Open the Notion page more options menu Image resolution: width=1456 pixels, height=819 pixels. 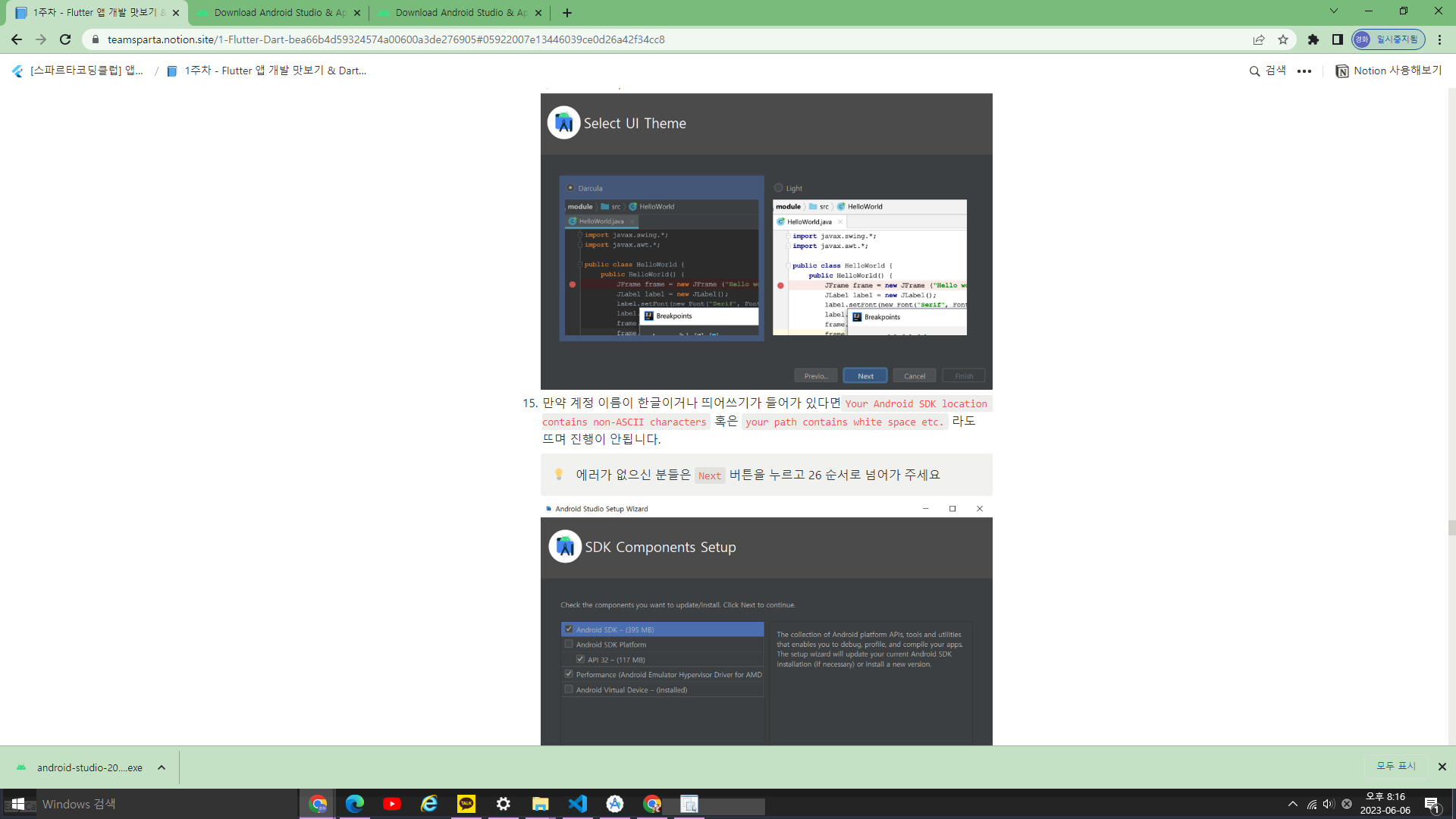[1304, 71]
